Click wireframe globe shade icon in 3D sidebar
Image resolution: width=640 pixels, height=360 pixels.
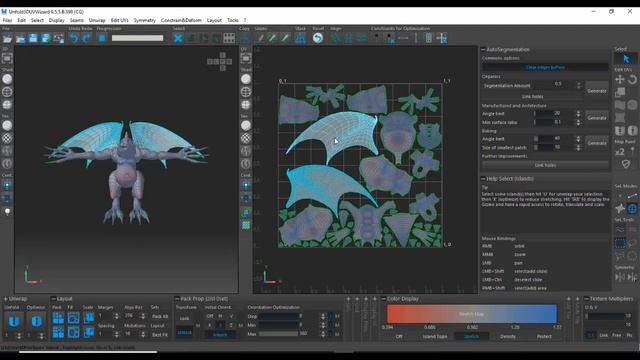coord(7,92)
